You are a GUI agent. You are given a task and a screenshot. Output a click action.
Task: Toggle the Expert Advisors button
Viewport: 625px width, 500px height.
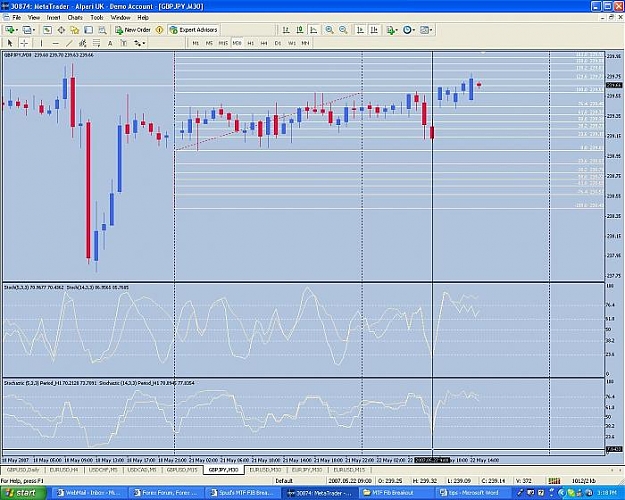[193, 30]
